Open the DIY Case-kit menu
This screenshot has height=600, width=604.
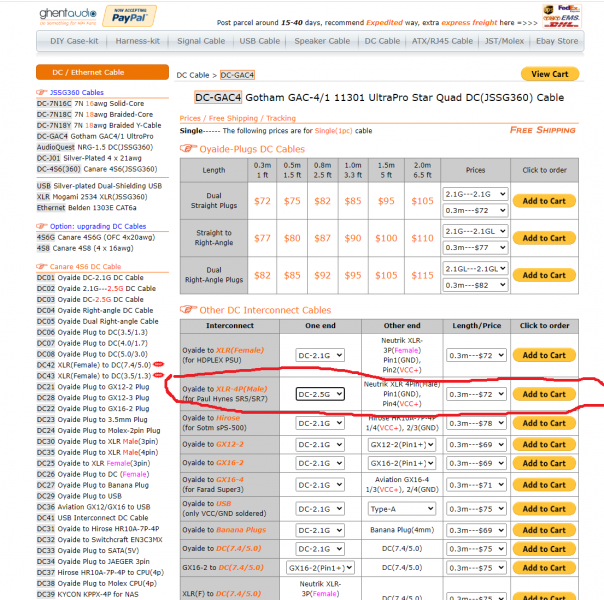[74, 41]
